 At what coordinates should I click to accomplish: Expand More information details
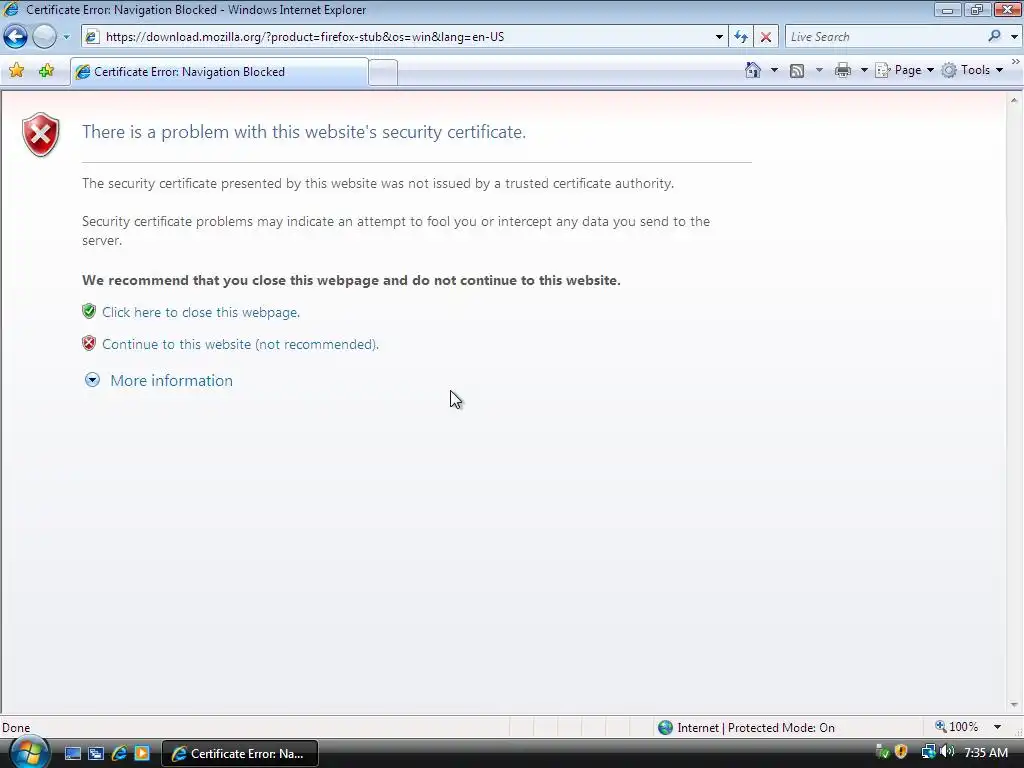coord(92,379)
